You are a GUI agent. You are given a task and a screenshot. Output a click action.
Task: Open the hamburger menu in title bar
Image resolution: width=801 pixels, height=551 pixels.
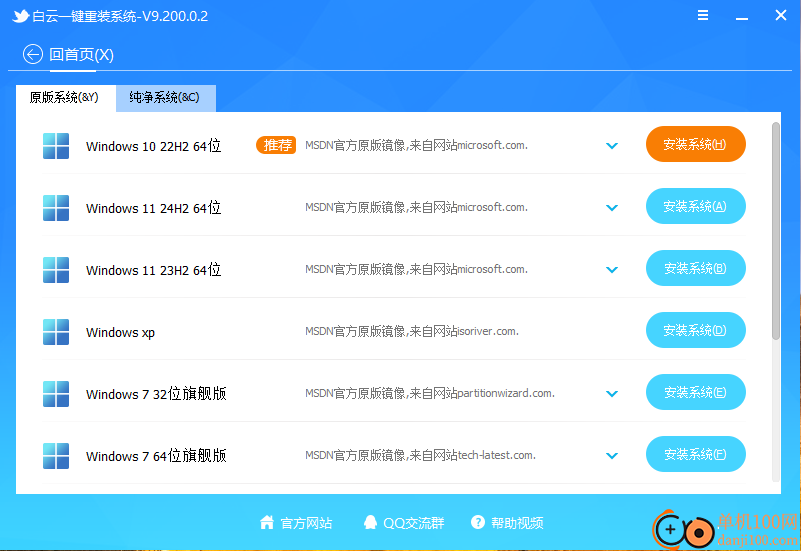pyautogui.click(x=703, y=15)
